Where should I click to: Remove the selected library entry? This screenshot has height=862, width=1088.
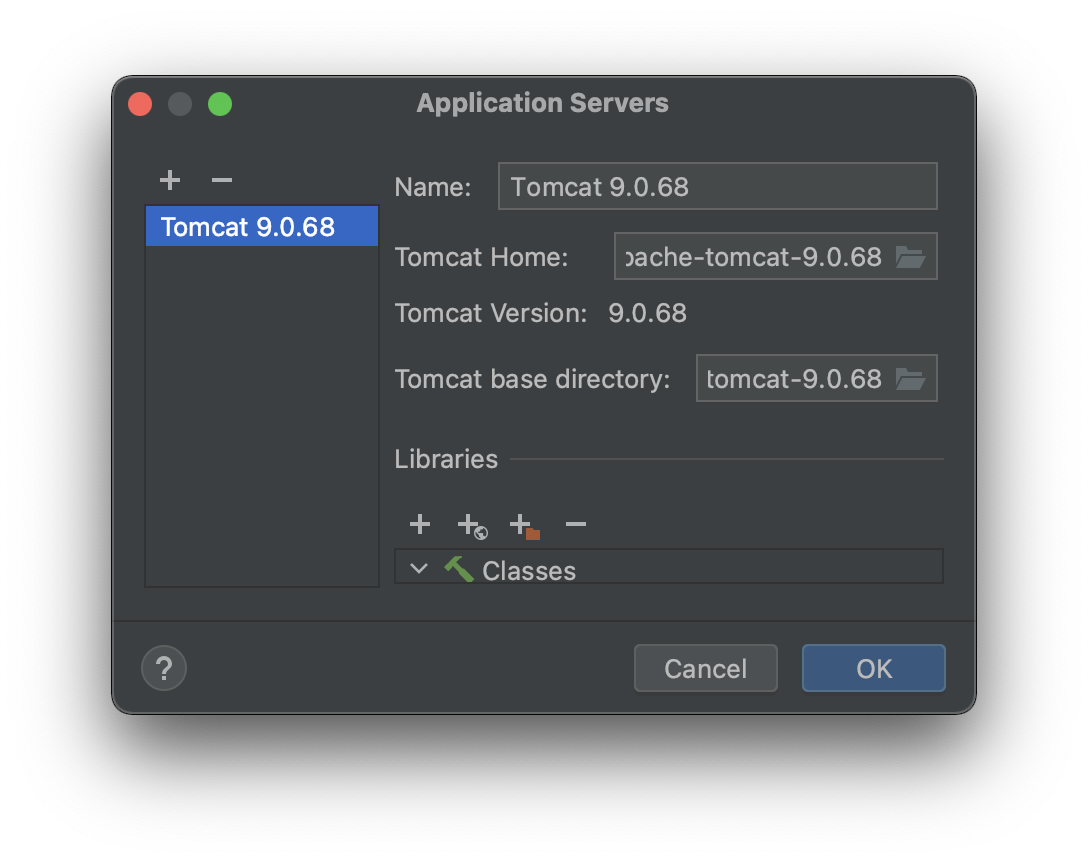coord(576,524)
